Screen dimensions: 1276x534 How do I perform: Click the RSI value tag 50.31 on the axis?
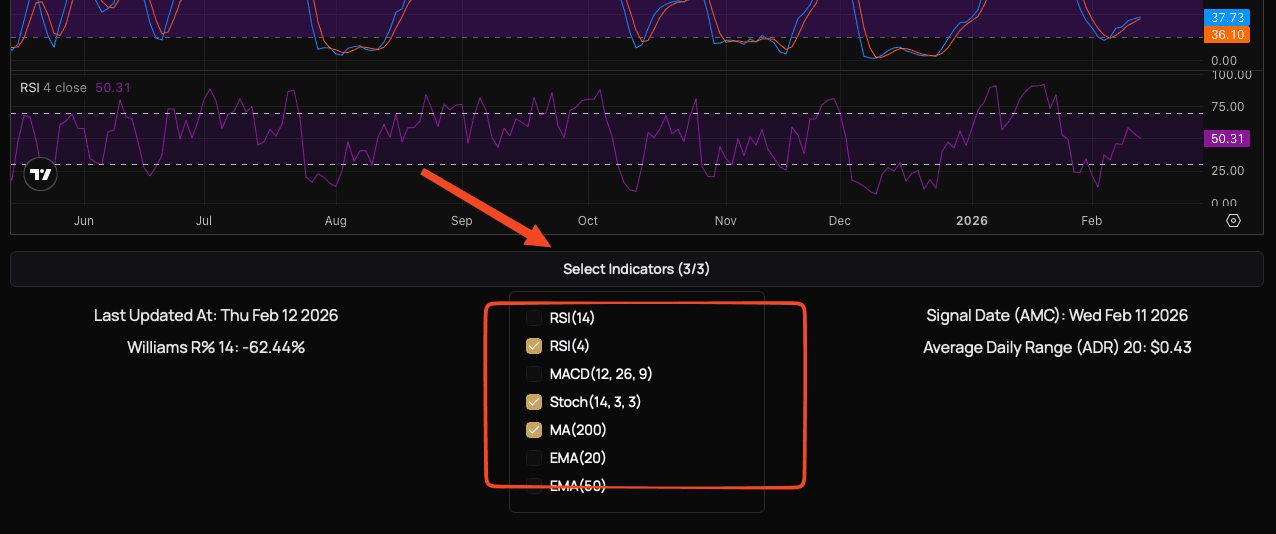1226,139
